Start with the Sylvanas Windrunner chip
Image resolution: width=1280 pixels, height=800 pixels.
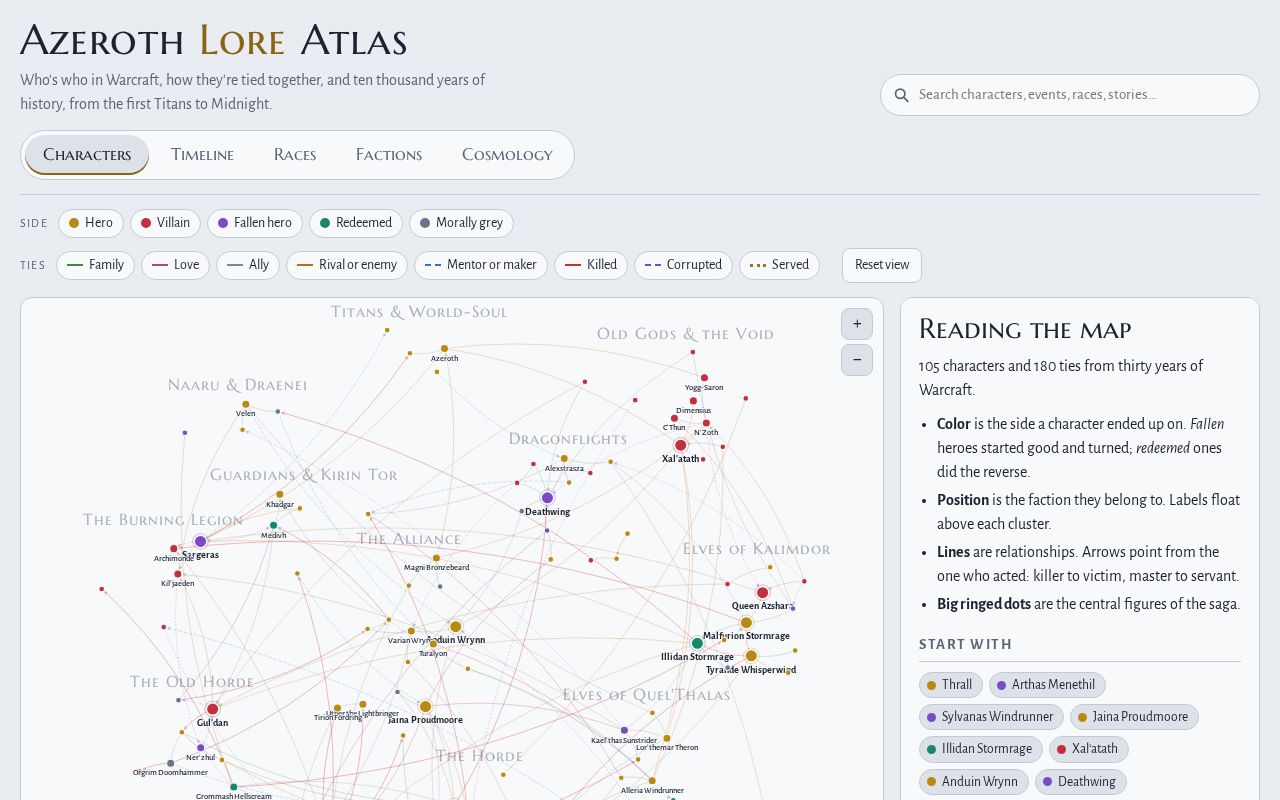(x=991, y=717)
